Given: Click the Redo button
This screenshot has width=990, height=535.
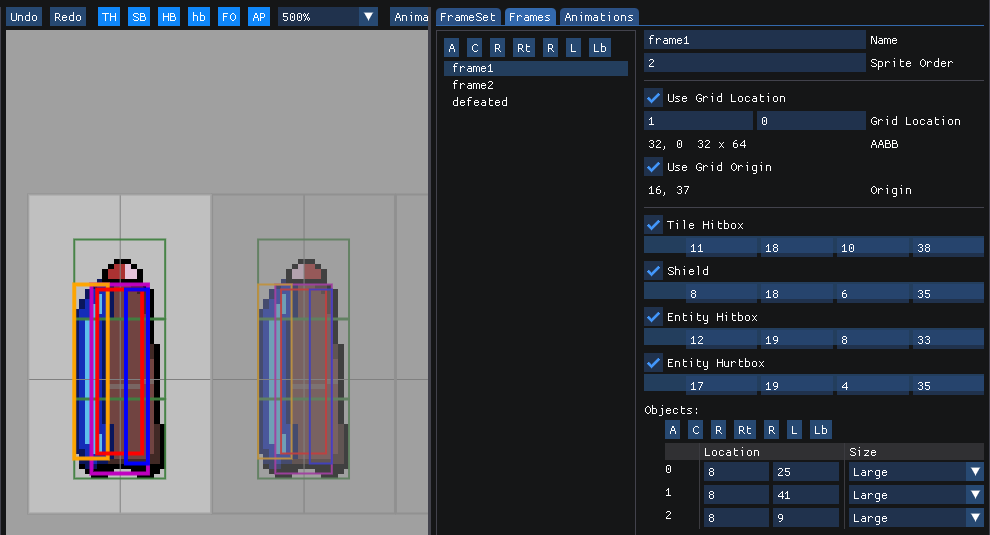Looking at the screenshot, I should [68, 17].
